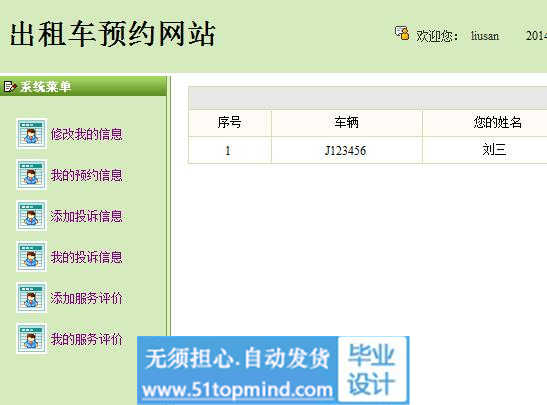Viewport: 547px width, 405px height.
Task: Click the icon beside 我的投诉信息
Action: coord(31,256)
